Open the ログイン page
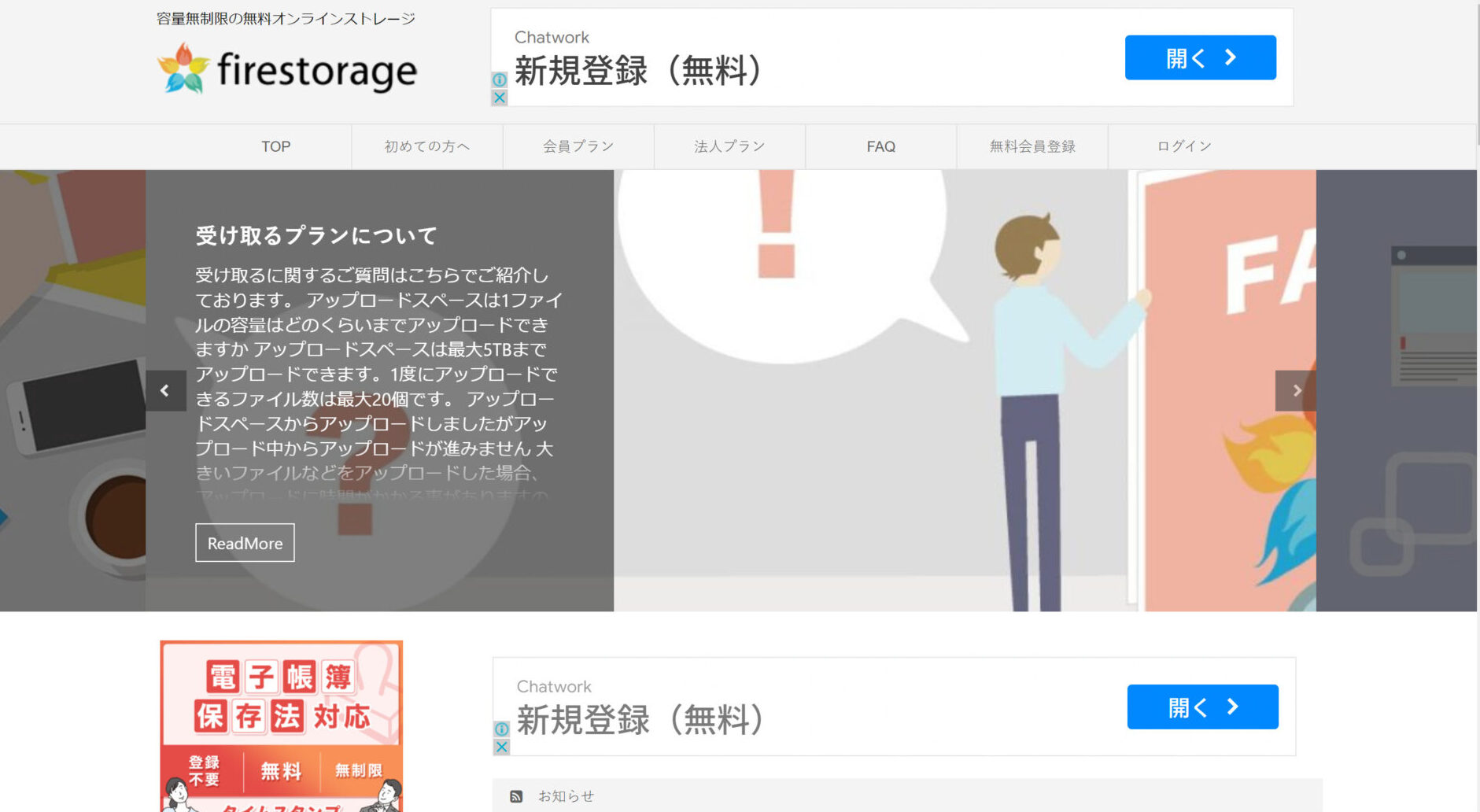This screenshot has height=812, width=1480. pyautogui.click(x=1183, y=146)
